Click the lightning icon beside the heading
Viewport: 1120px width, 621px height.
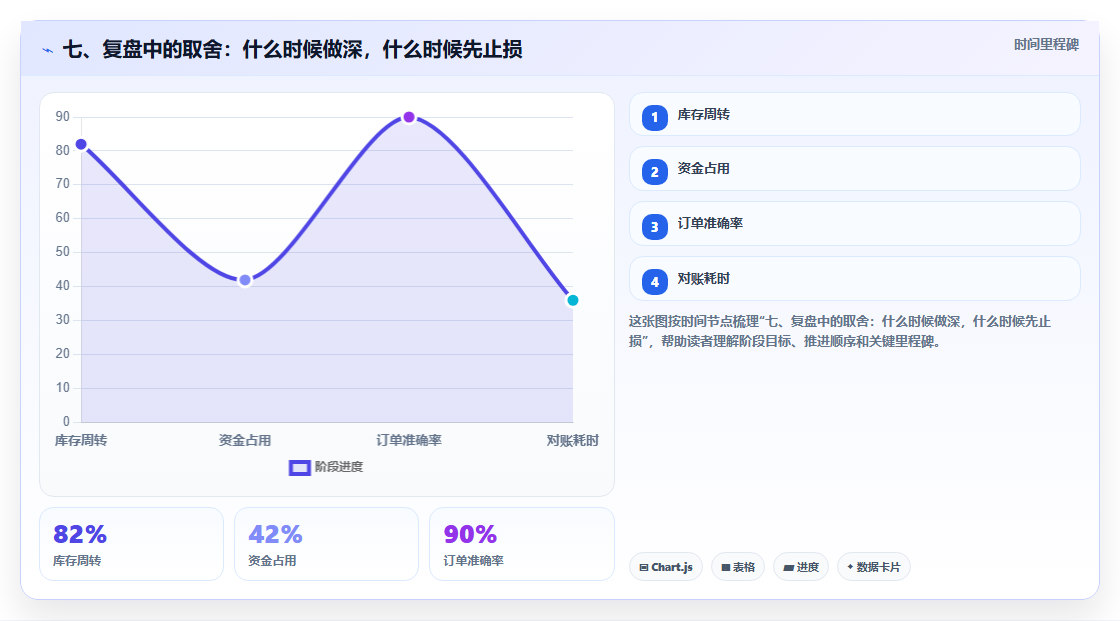[x=48, y=50]
